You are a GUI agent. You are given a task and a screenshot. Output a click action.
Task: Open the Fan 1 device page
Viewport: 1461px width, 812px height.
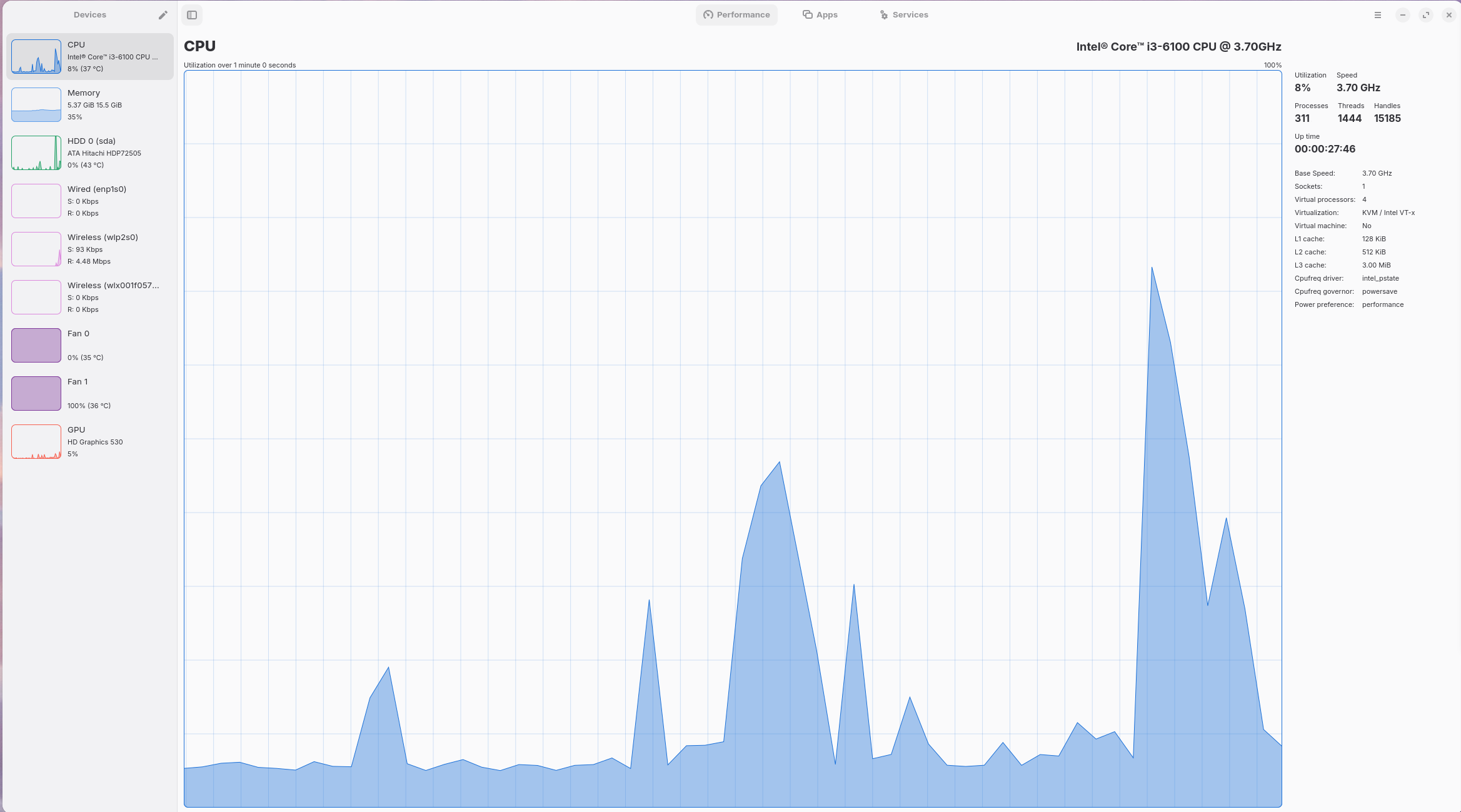click(90, 394)
